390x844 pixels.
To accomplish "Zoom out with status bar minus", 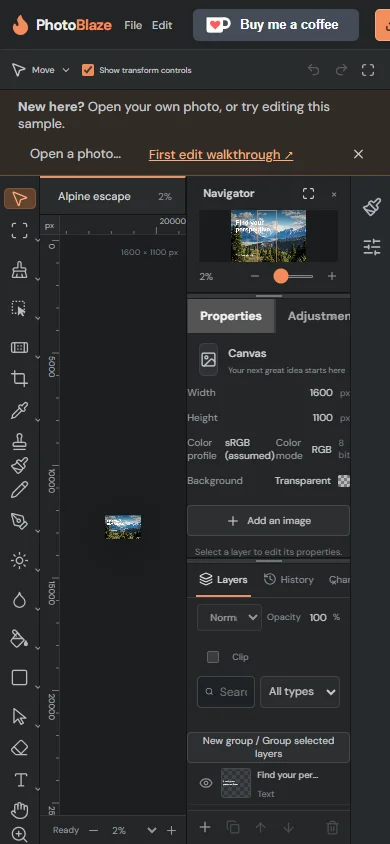I will pyautogui.click(x=94, y=831).
